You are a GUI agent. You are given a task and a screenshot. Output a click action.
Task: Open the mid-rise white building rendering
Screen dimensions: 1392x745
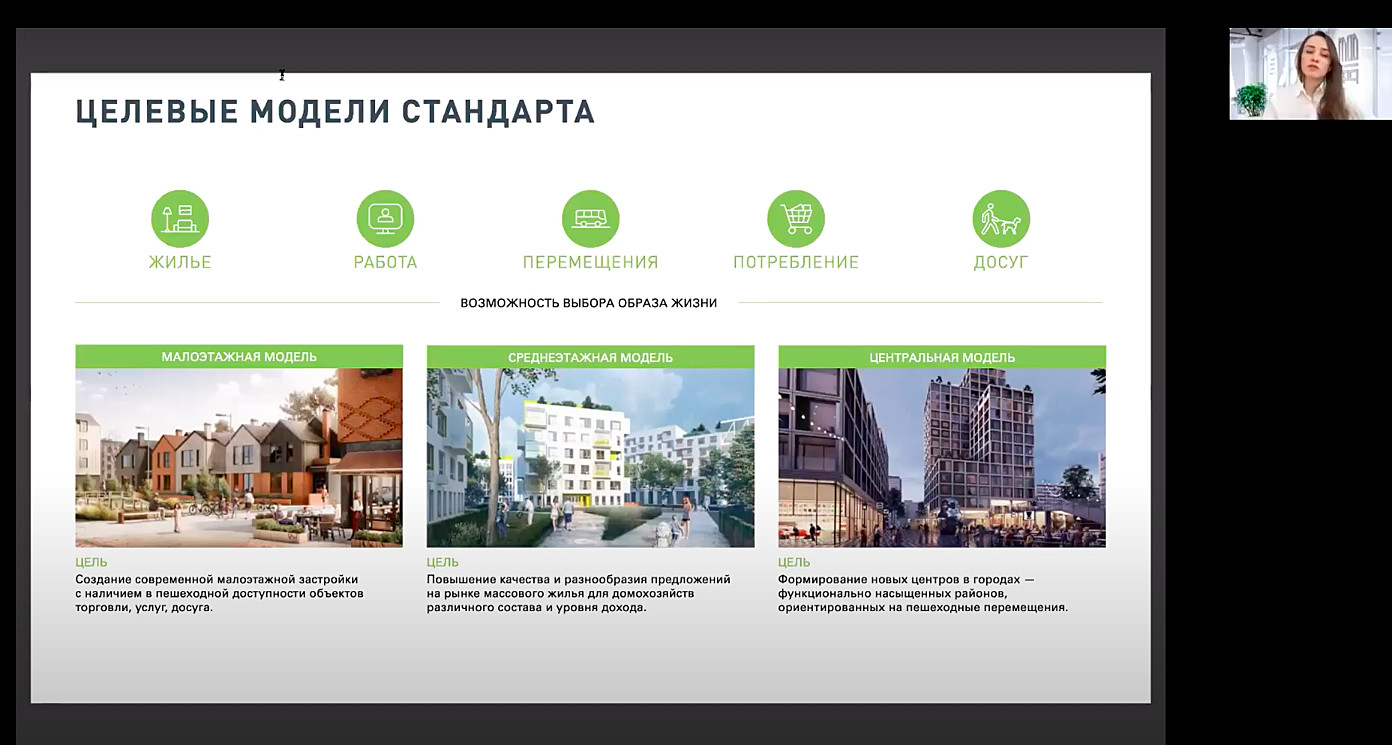click(590, 457)
